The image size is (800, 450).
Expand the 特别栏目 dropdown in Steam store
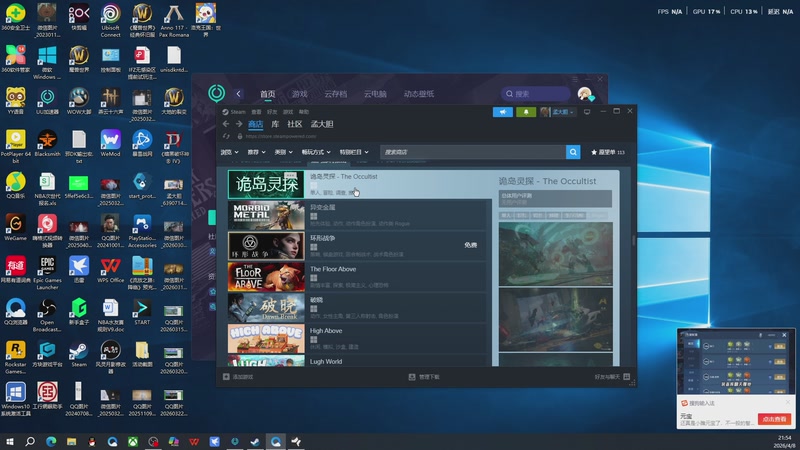click(354, 152)
